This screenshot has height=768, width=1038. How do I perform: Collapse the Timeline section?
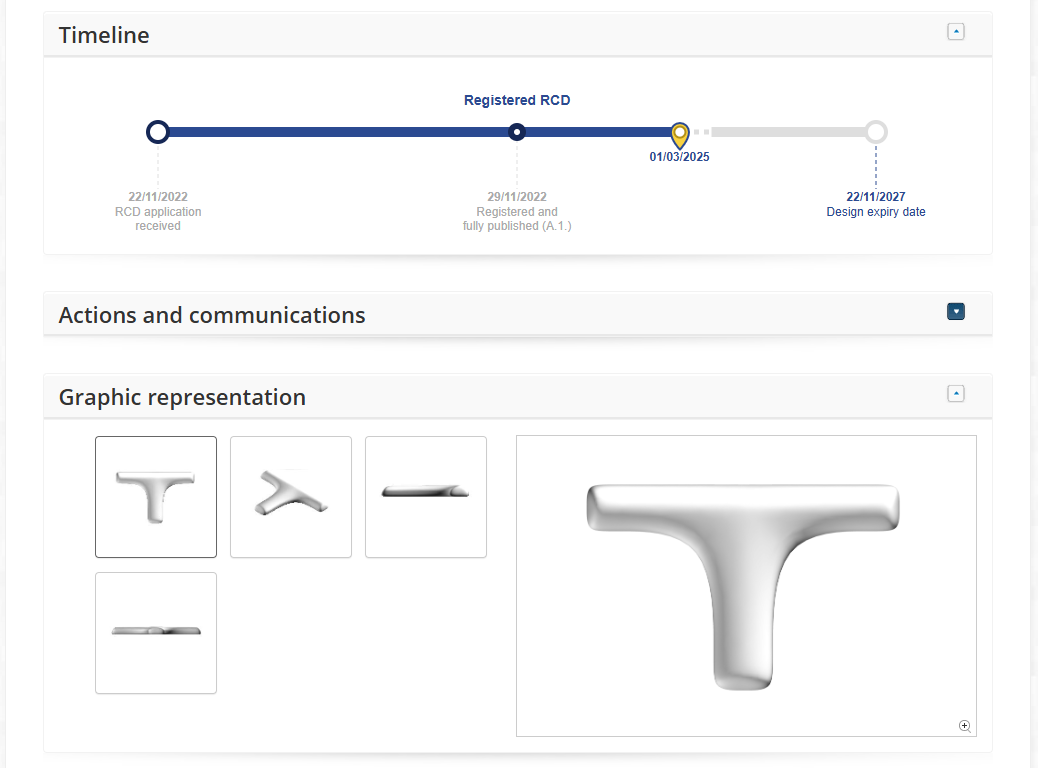pos(956,32)
